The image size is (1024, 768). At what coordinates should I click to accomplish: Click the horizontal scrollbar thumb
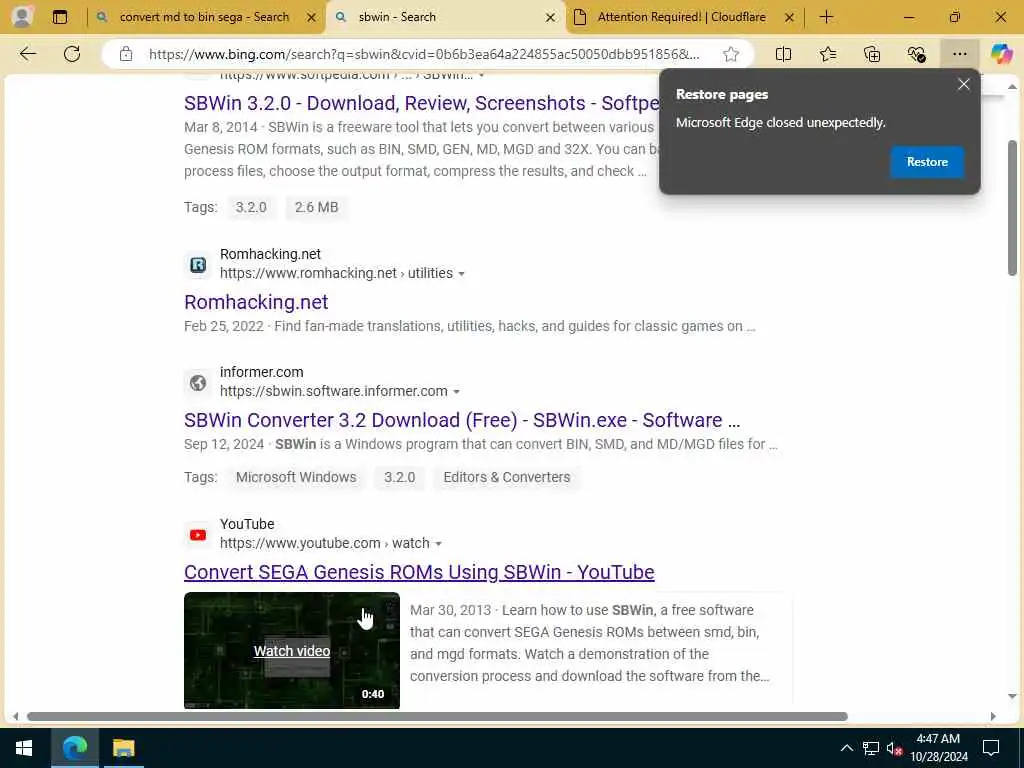click(x=437, y=716)
